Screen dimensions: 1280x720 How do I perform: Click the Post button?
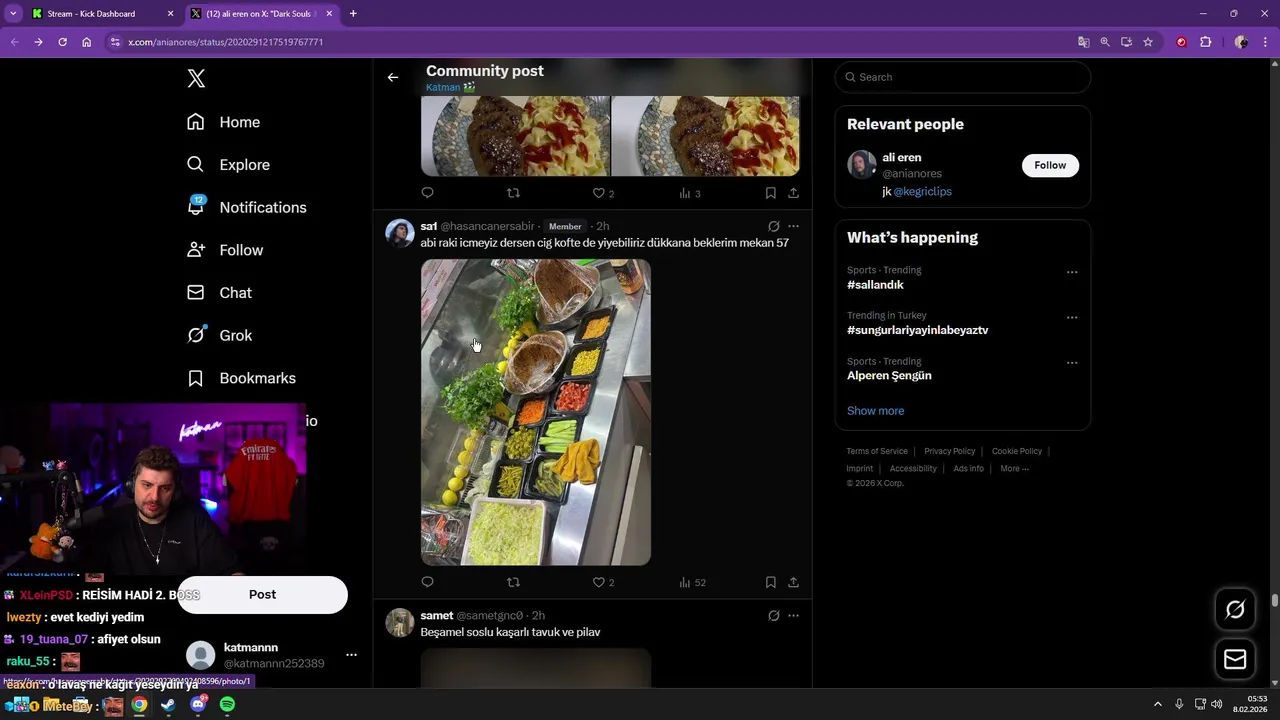click(x=262, y=594)
